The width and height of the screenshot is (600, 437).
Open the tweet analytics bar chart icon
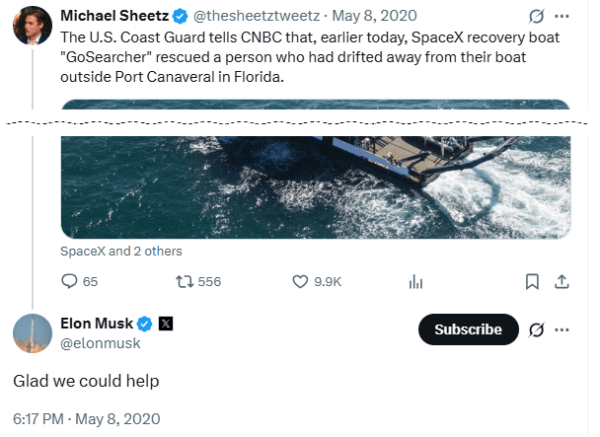pos(416,282)
